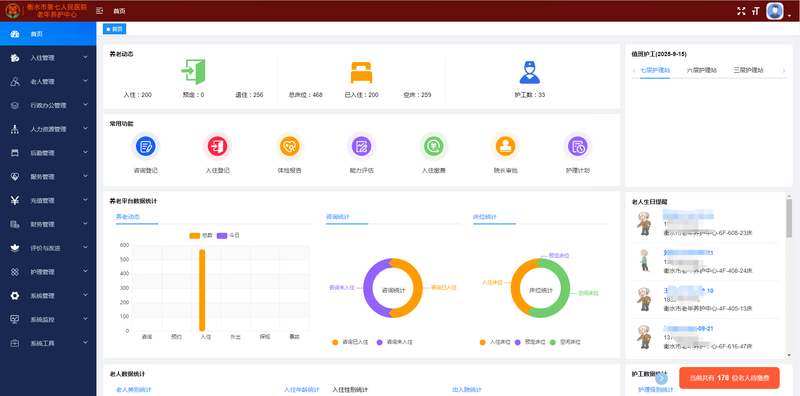Click the font size icon in header
Screen dimensions: 800x396
pos(756,11)
